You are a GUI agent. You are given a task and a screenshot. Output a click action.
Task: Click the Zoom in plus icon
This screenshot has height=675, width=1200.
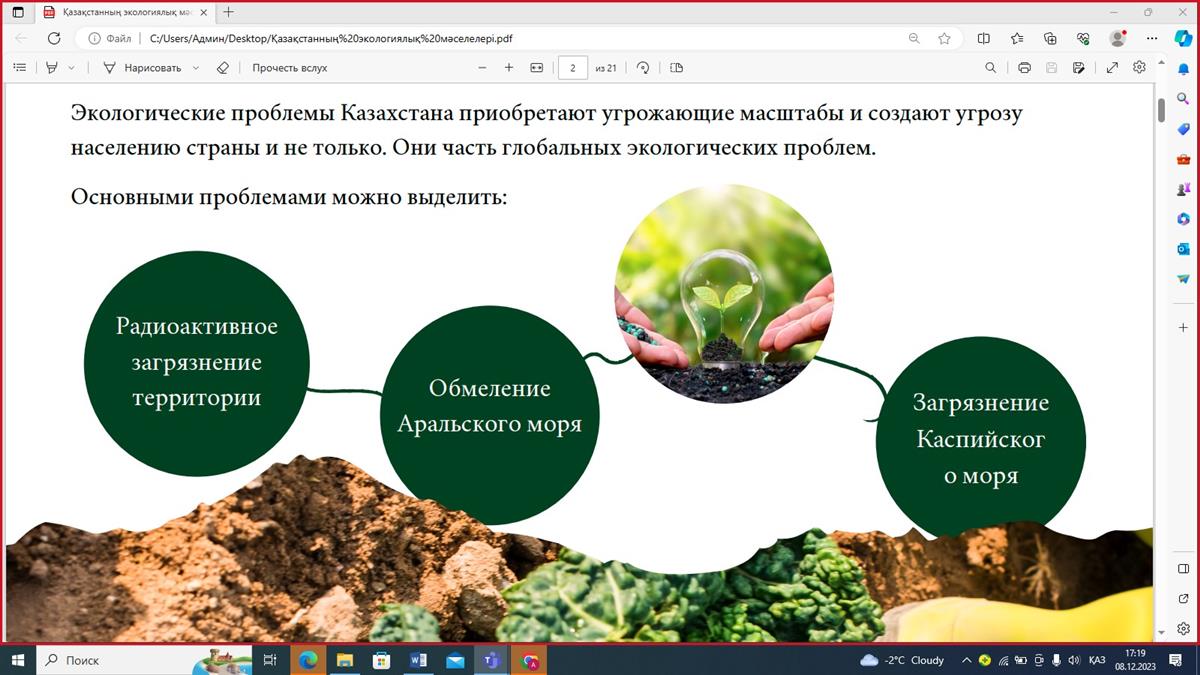[x=509, y=68]
